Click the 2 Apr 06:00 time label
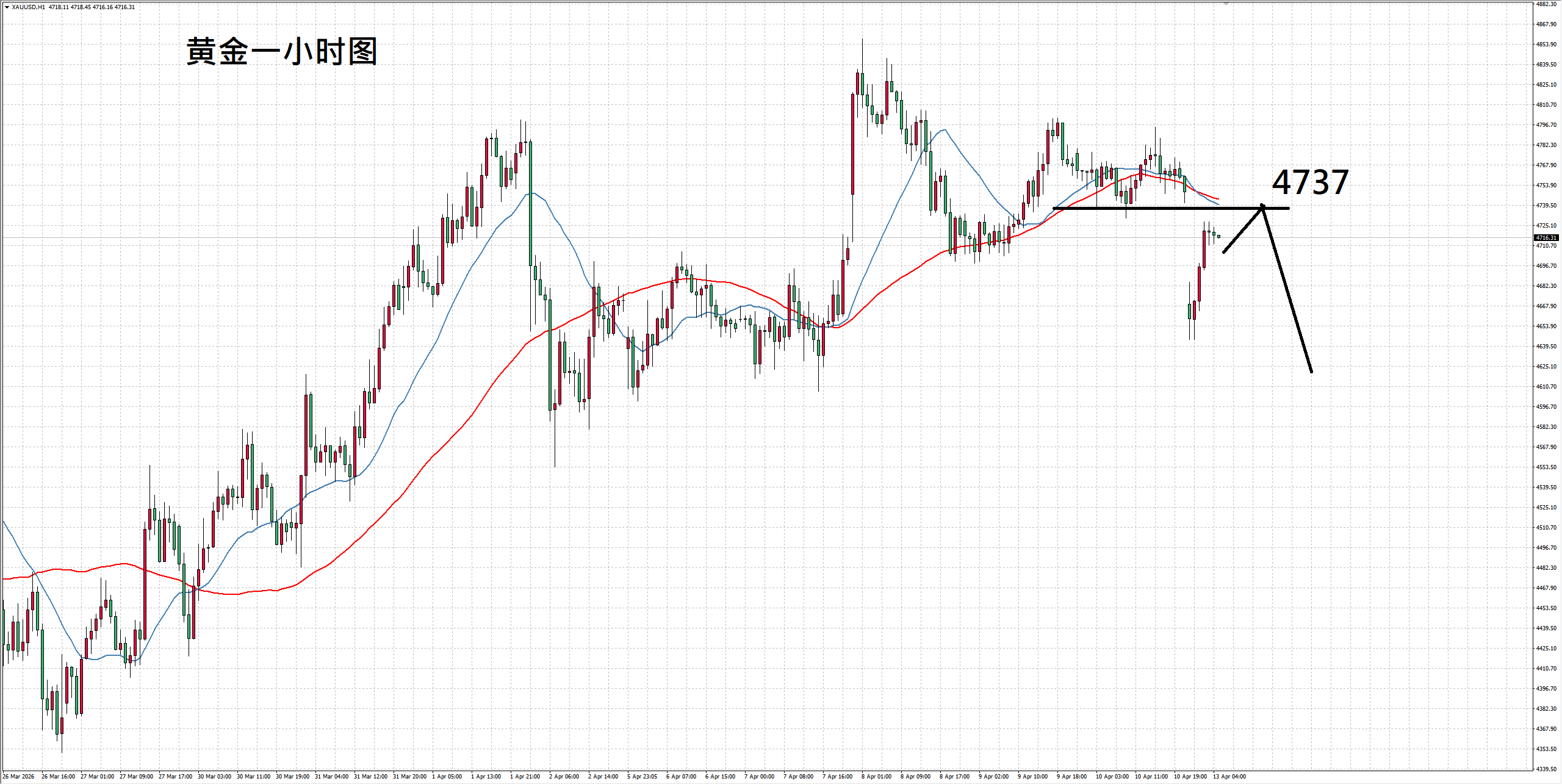 [x=564, y=777]
